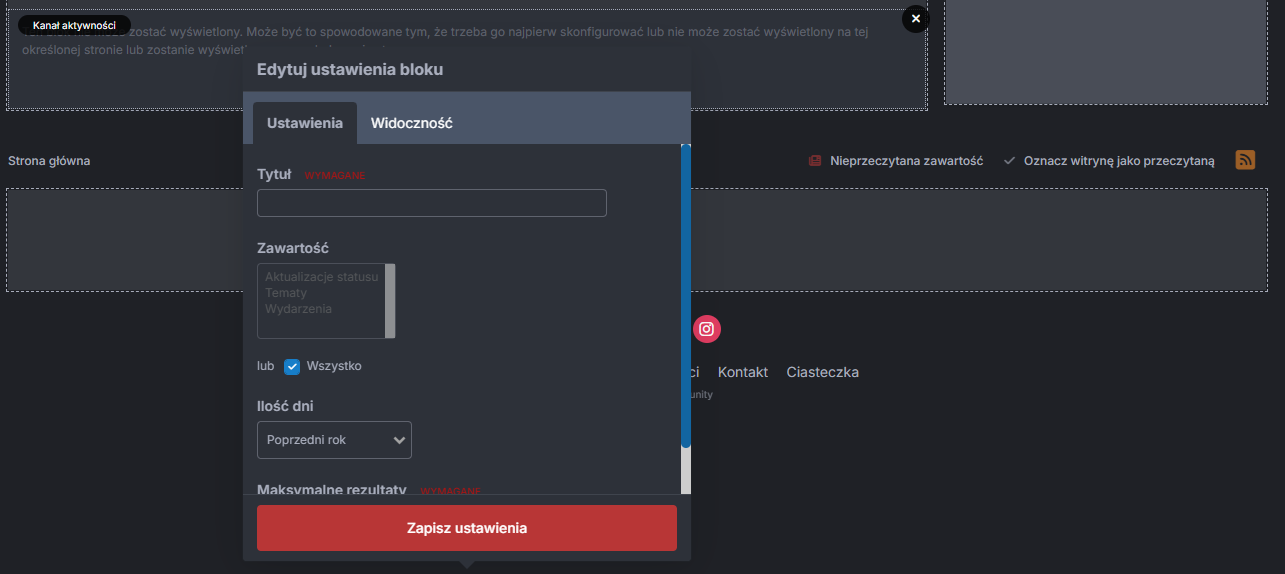Click the Zawartość listbox scrollbar
The image size is (1285, 574).
tap(390, 300)
